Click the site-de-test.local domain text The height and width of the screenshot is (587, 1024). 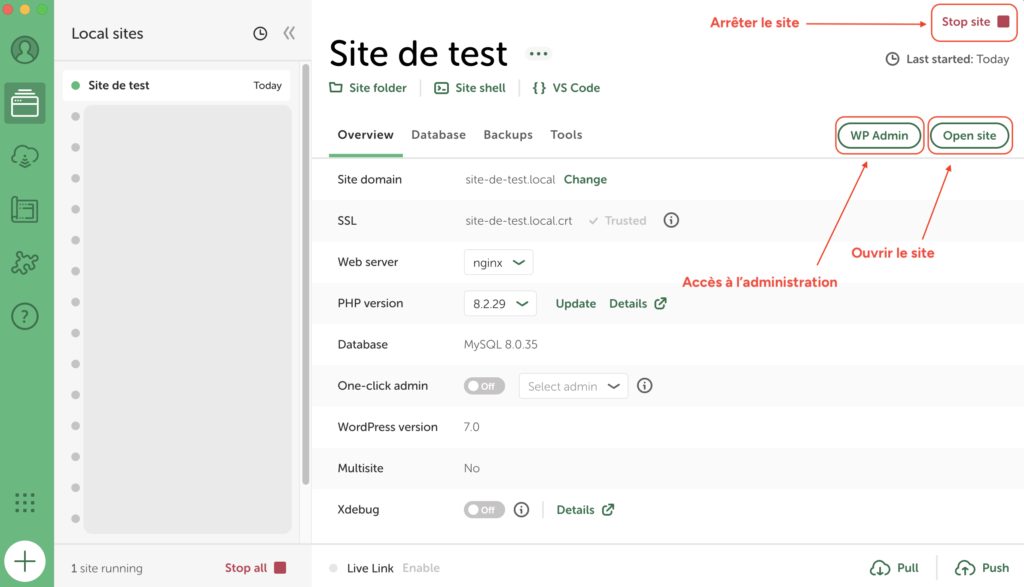(x=510, y=180)
